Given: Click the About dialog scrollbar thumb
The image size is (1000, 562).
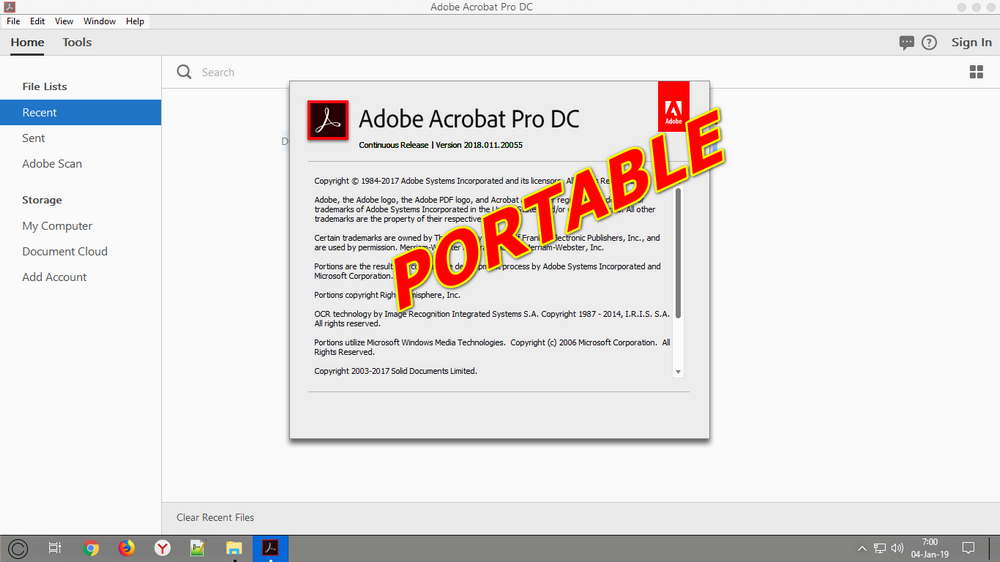Looking at the screenshot, I should [x=678, y=253].
